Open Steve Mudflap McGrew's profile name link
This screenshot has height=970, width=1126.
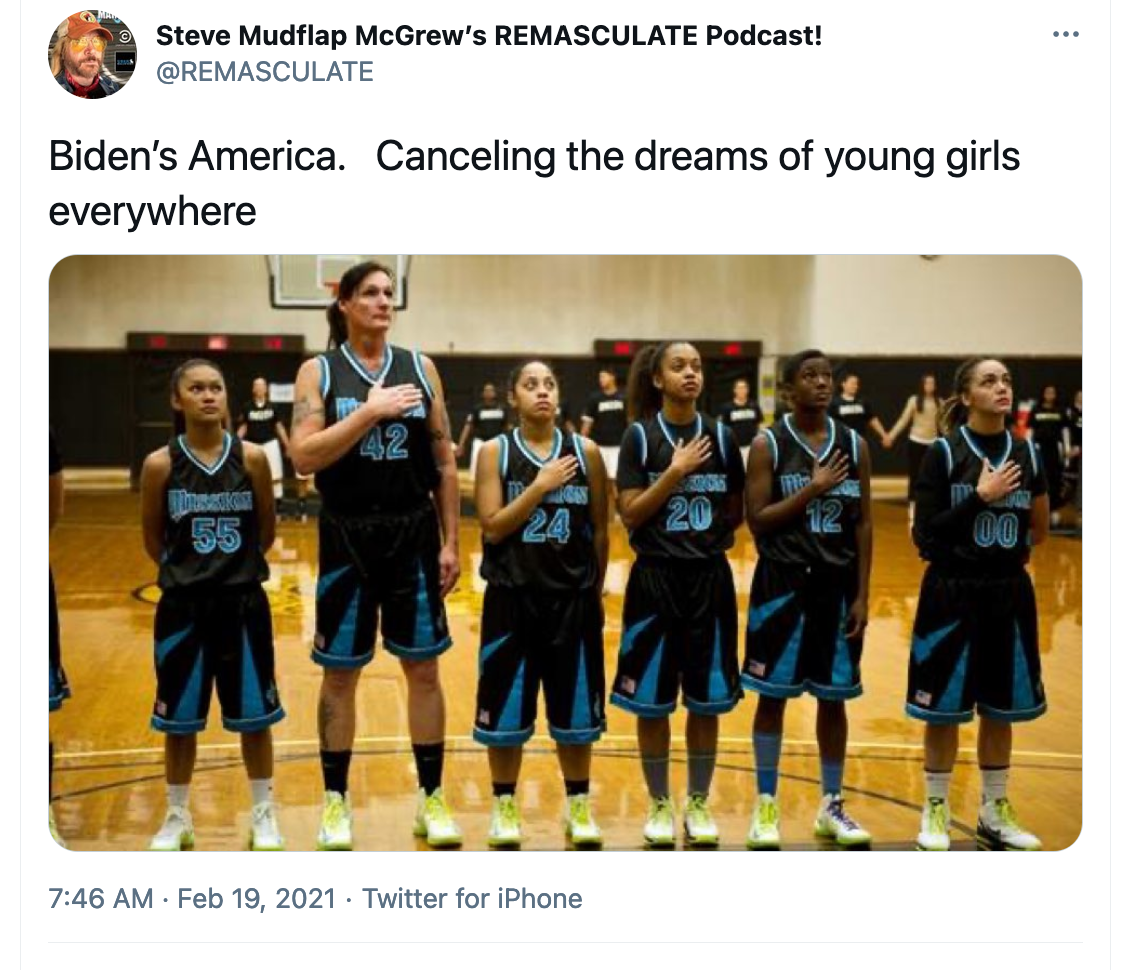(489, 35)
